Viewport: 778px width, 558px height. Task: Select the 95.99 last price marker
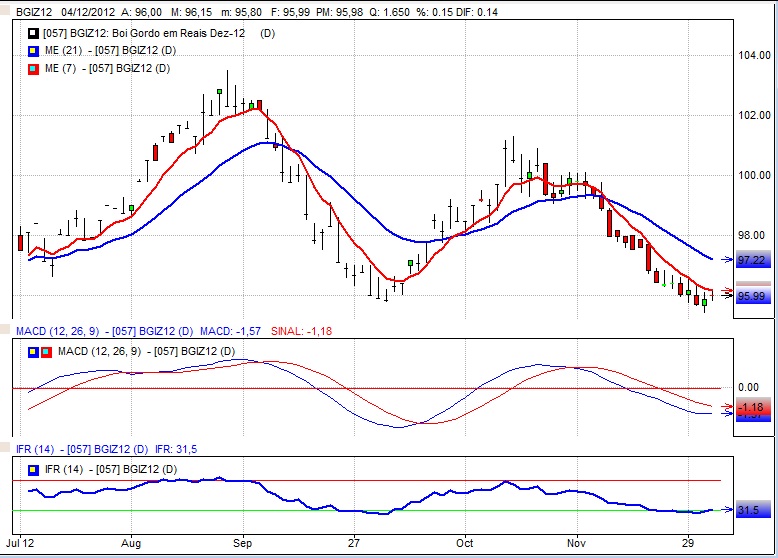[751, 296]
